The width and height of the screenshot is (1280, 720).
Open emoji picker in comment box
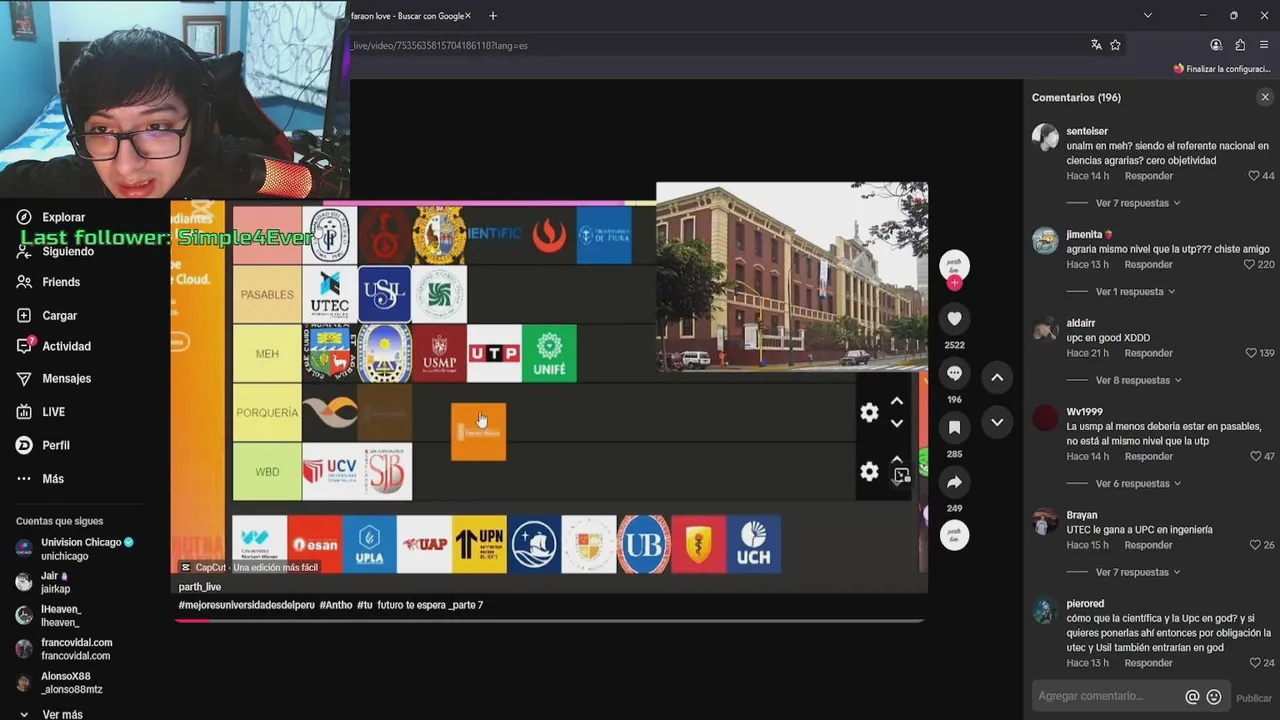(x=1214, y=697)
